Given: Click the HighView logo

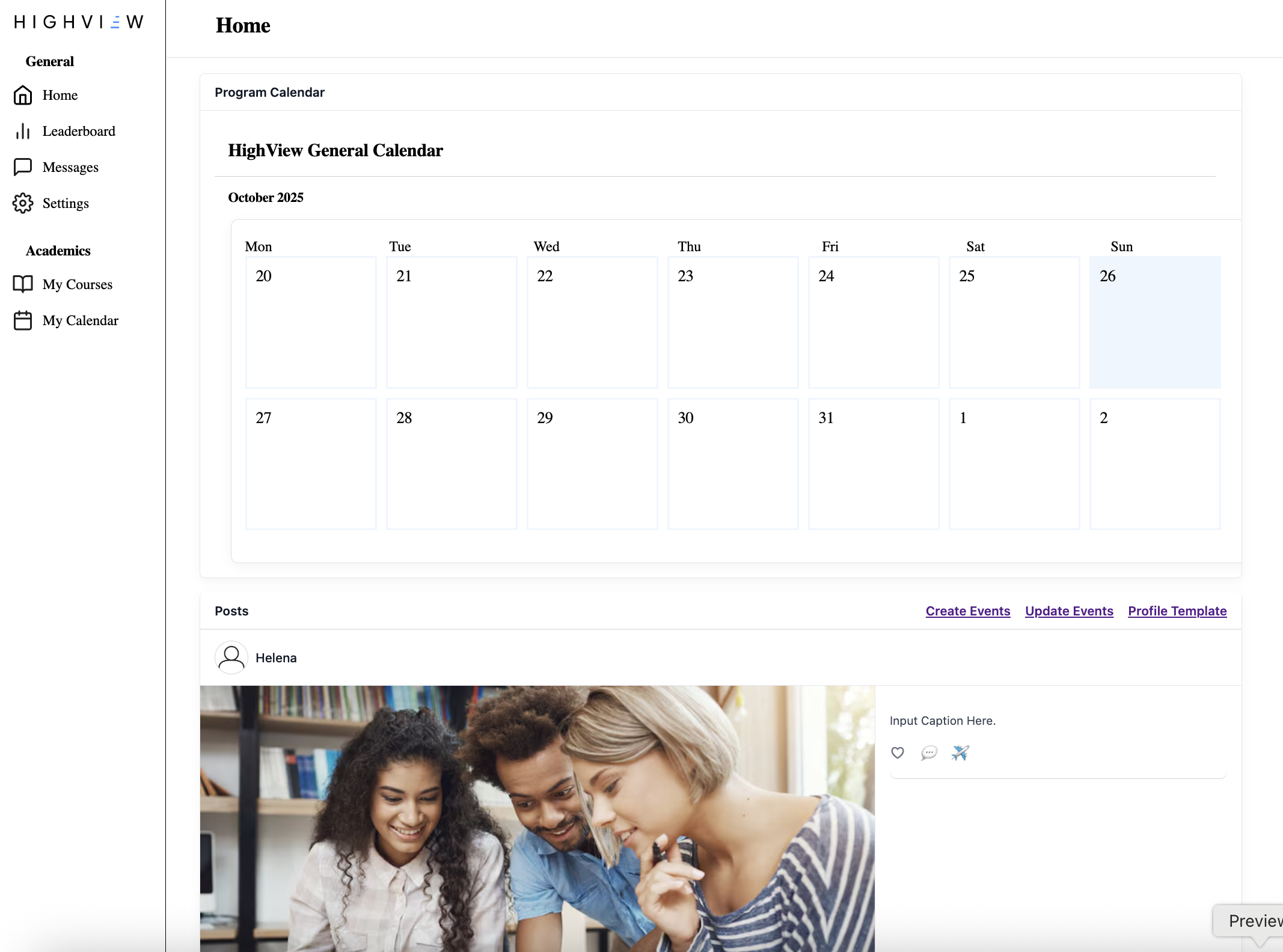Looking at the screenshot, I should [79, 22].
